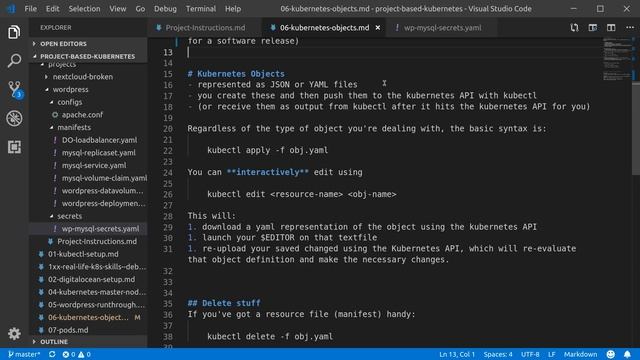Open the feedback smiley in status bar

(x=611, y=354)
